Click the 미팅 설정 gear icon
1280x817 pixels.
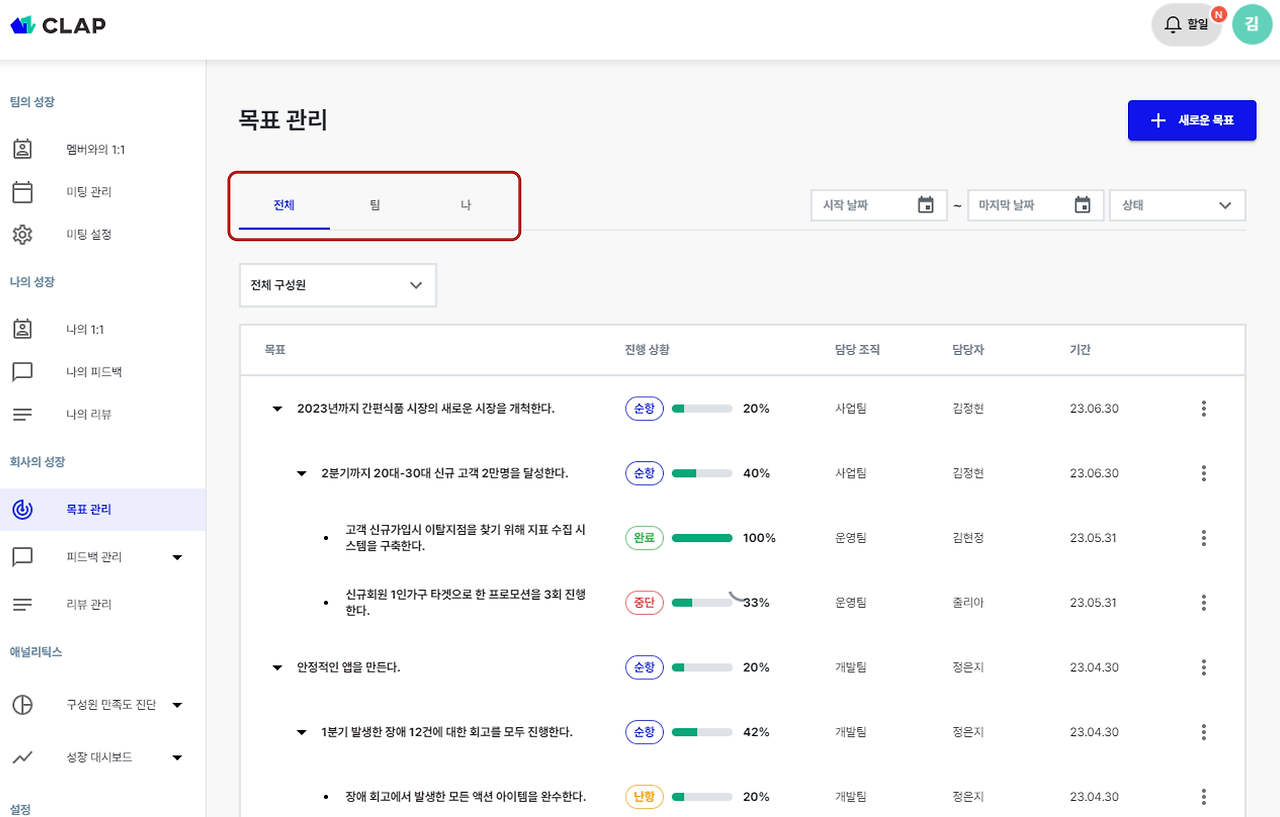pos(22,235)
